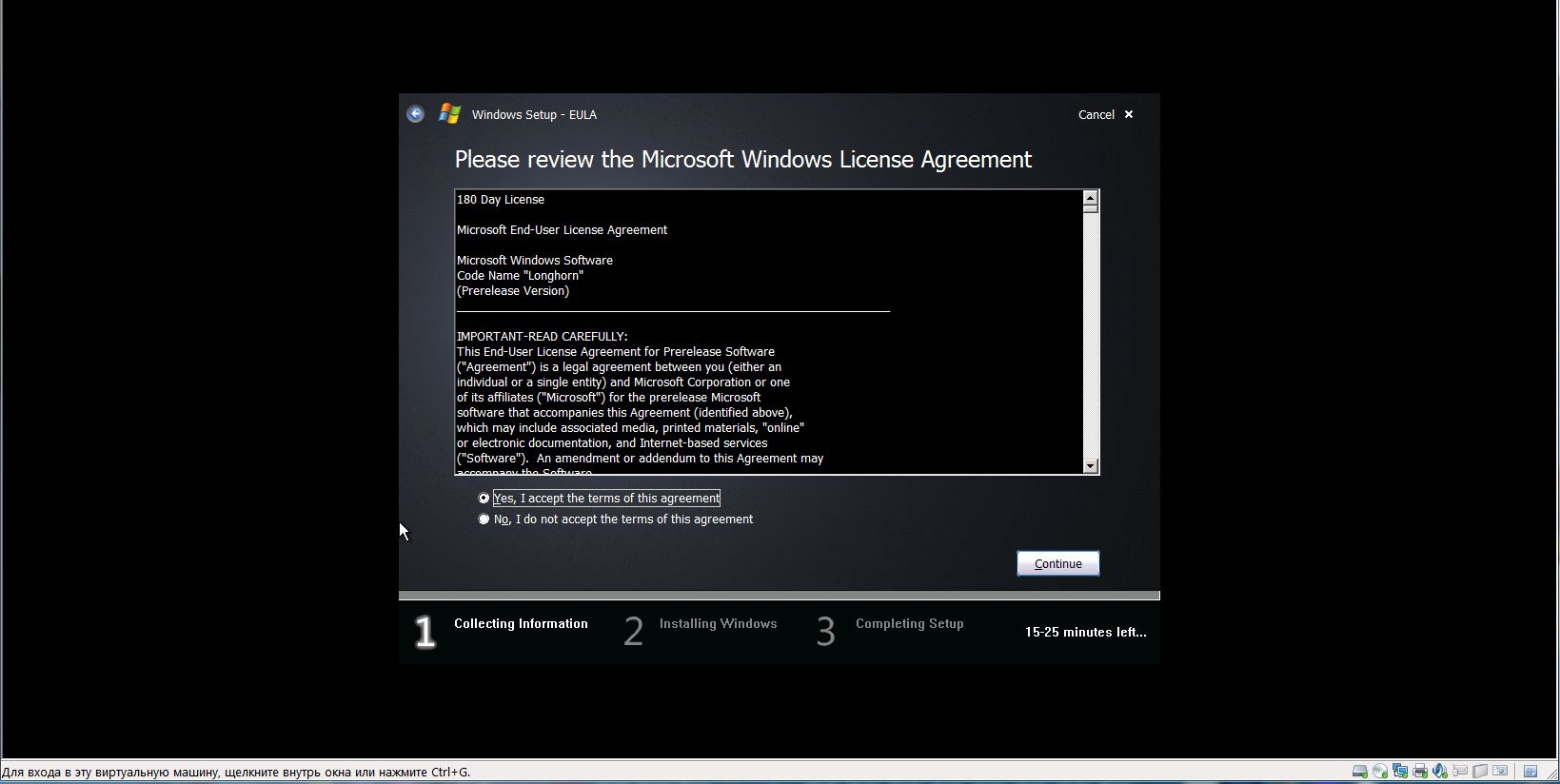The height and width of the screenshot is (784, 1560).
Task: Click the 'Code Name "Longhorn"' line
Action: pyautogui.click(x=520, y=276)
